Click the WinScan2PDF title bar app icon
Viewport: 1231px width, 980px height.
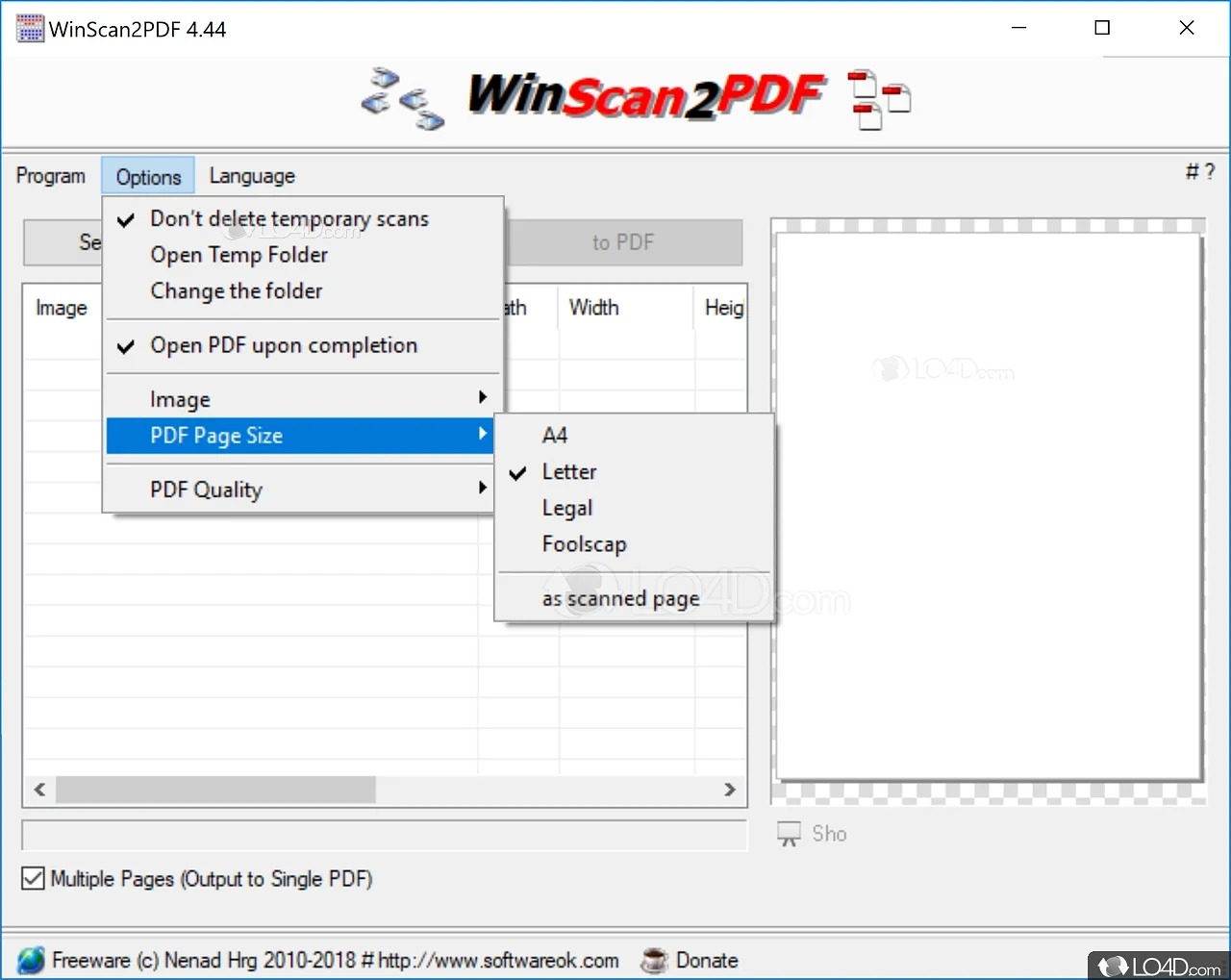[x=30, y=29]
